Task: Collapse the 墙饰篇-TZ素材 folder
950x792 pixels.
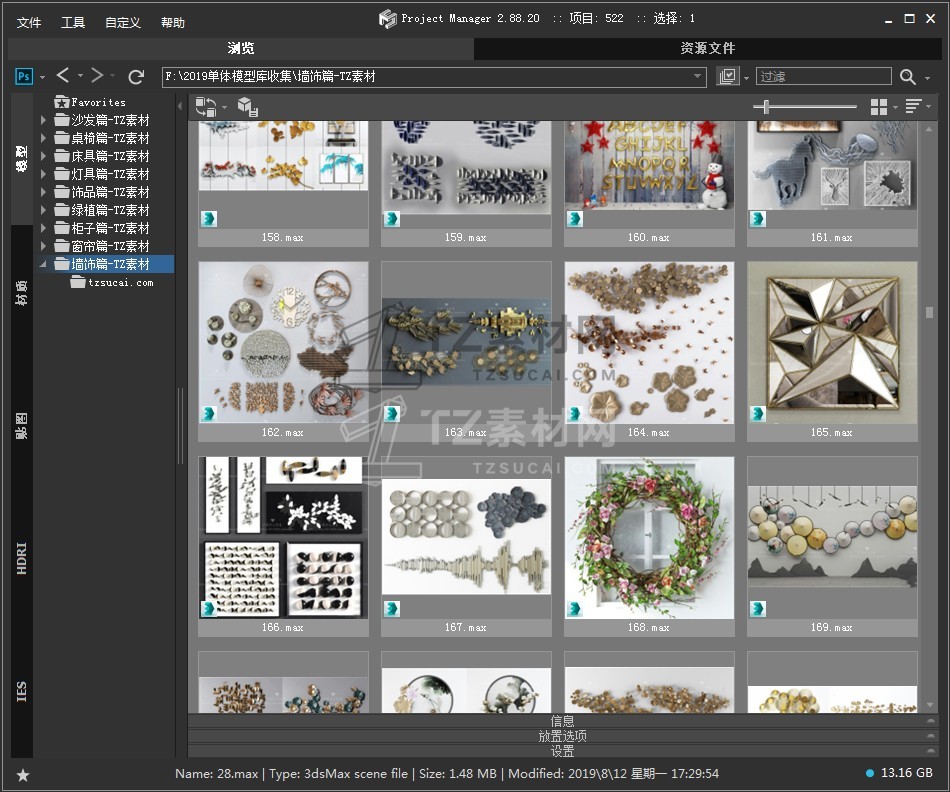Action: pyautogui.click(x=44, y=265)
